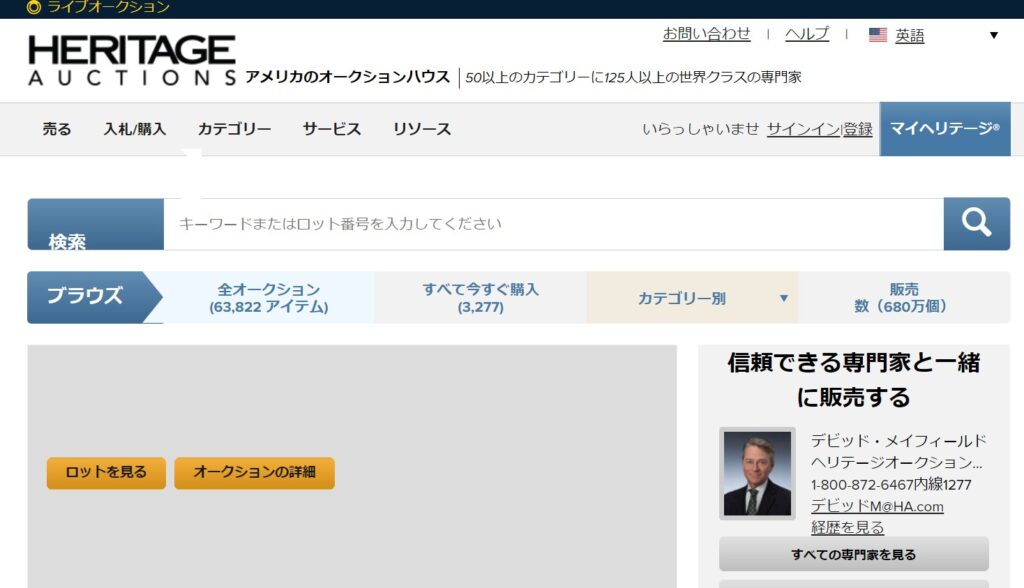This screenshot has width=1024, height=588.
Task: Click the デビッドM@HA.com email link
Action: (x=877, y=506)
